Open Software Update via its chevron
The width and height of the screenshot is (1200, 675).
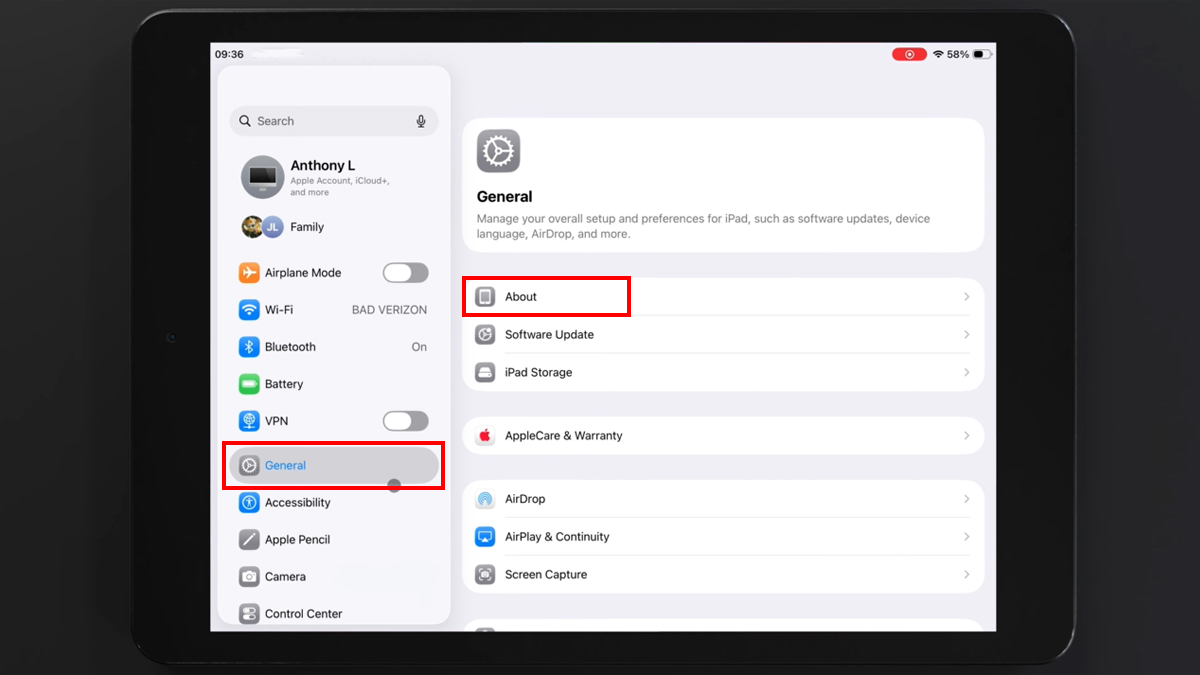point(967,335)
